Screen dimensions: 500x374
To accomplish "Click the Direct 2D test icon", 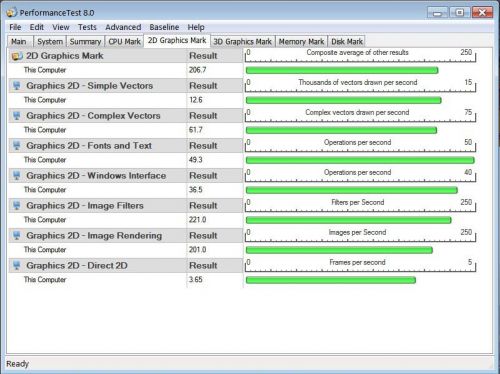I will click(17, 266).
